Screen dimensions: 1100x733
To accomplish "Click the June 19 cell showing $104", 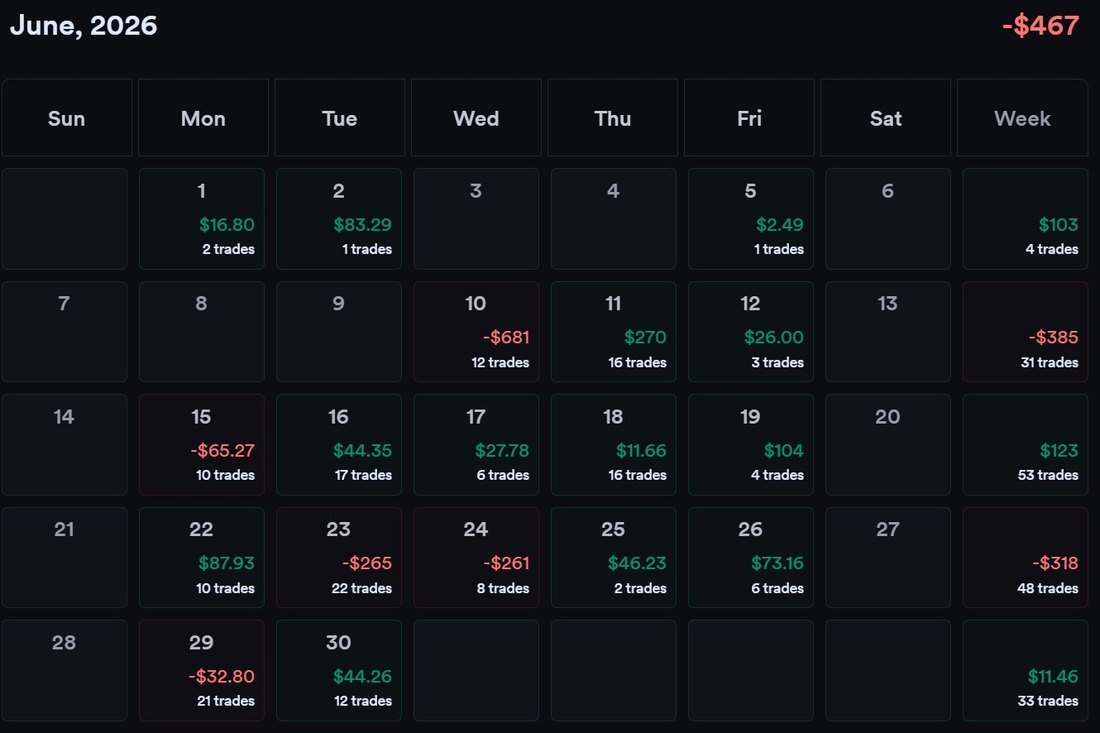I will [751, 445].
